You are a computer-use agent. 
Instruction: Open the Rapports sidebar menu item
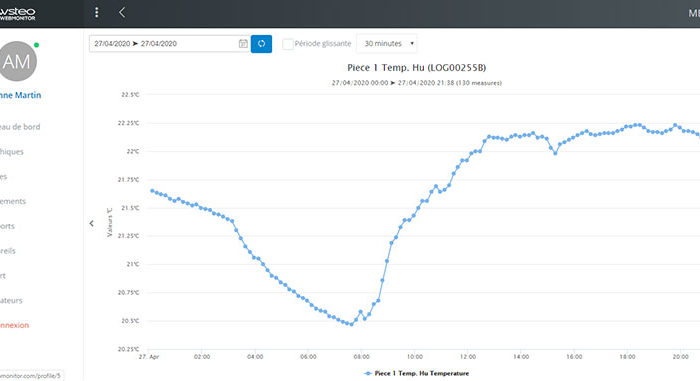(7, 226)
